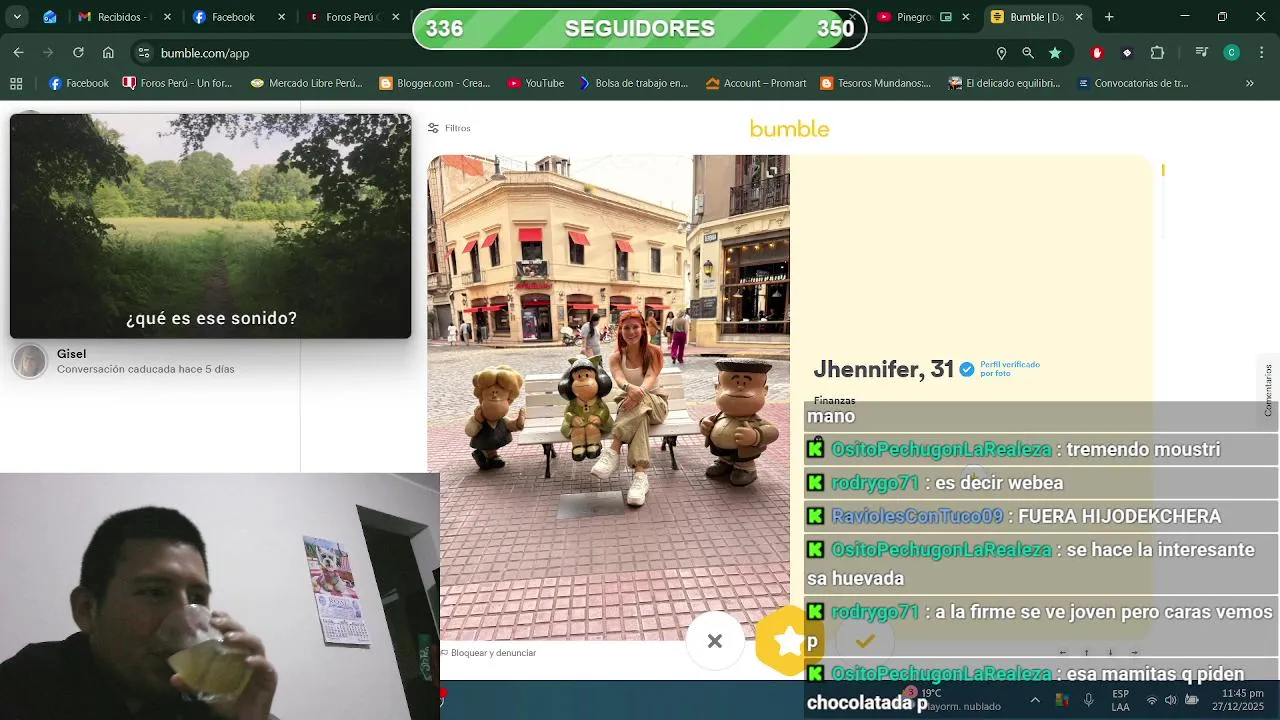Click Bloquear y denunciar link
The height and width of the screenshot is (720, 1280).
point(489,653)
